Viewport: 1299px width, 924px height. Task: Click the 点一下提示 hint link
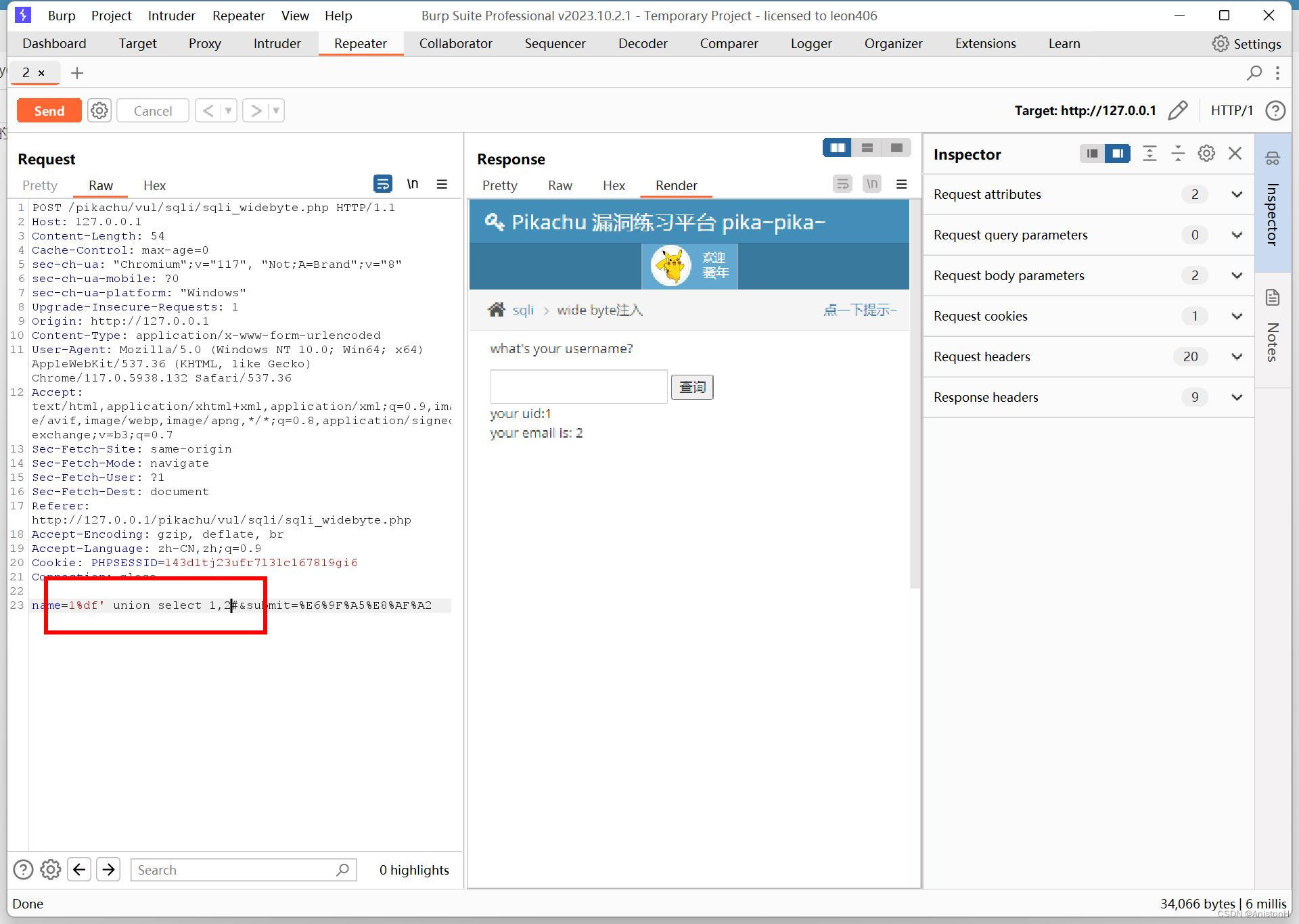(x=860, y=310)
